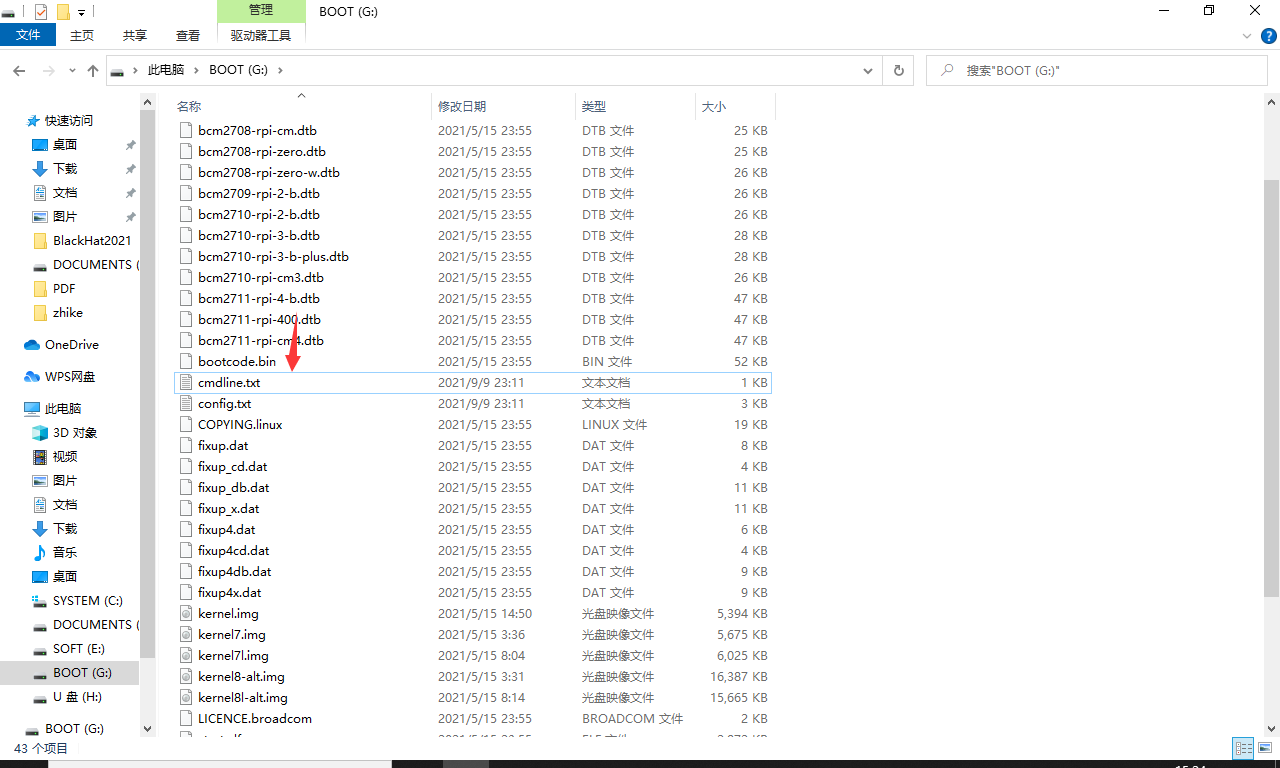Viewport: 1280px width, 768px height.
Task: Open SYSTEM (C:) drive
Action: coord(88,601)
